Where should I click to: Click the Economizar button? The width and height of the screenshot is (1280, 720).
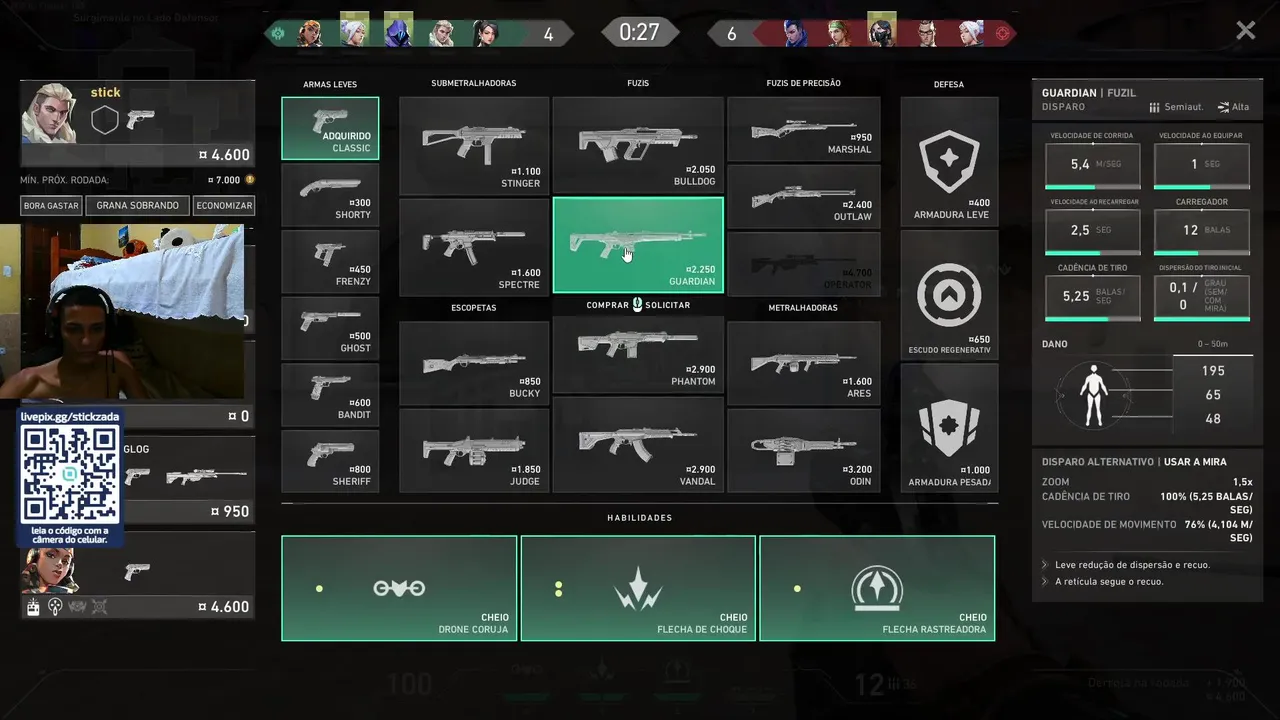point(224,205)
